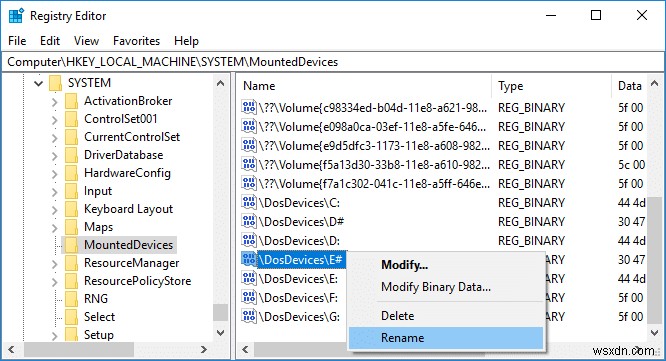Choose Modify Binary Data... in context menu
Viewport: 666px width, 361px height.
point(446,287)
